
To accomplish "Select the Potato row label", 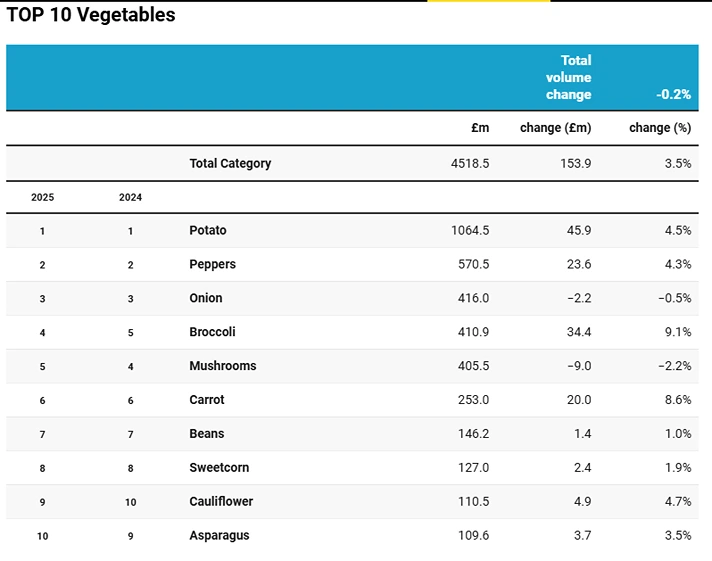I will [x=208, y=230].
